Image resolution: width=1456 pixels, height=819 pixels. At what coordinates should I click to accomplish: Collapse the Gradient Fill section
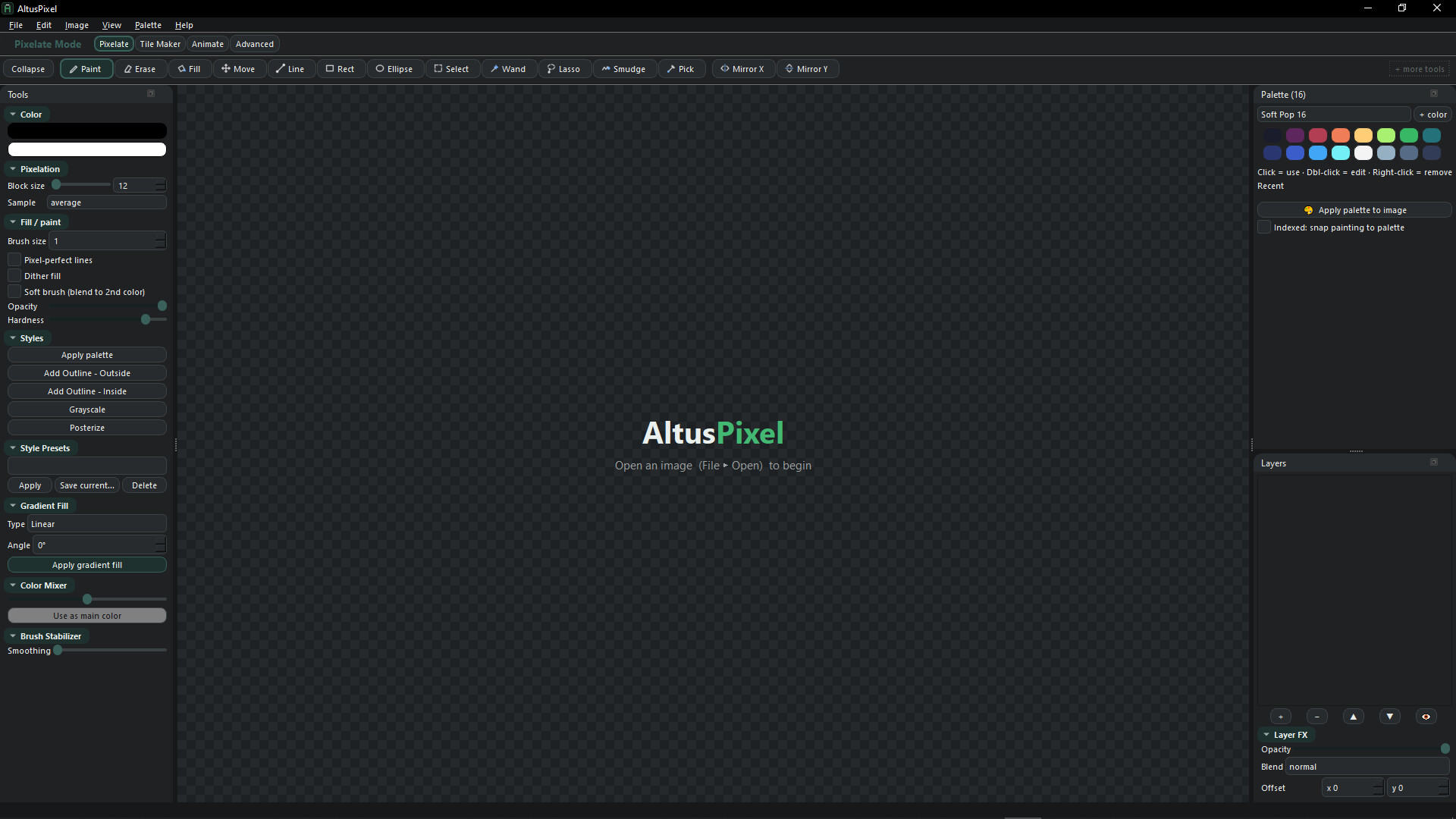tap(41, 506)
